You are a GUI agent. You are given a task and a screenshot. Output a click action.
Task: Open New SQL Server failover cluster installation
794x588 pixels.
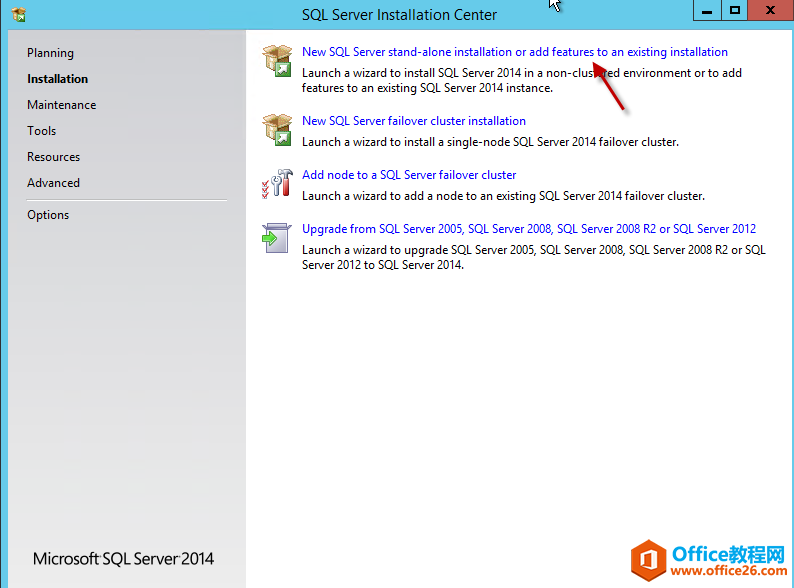coord(414,121)
